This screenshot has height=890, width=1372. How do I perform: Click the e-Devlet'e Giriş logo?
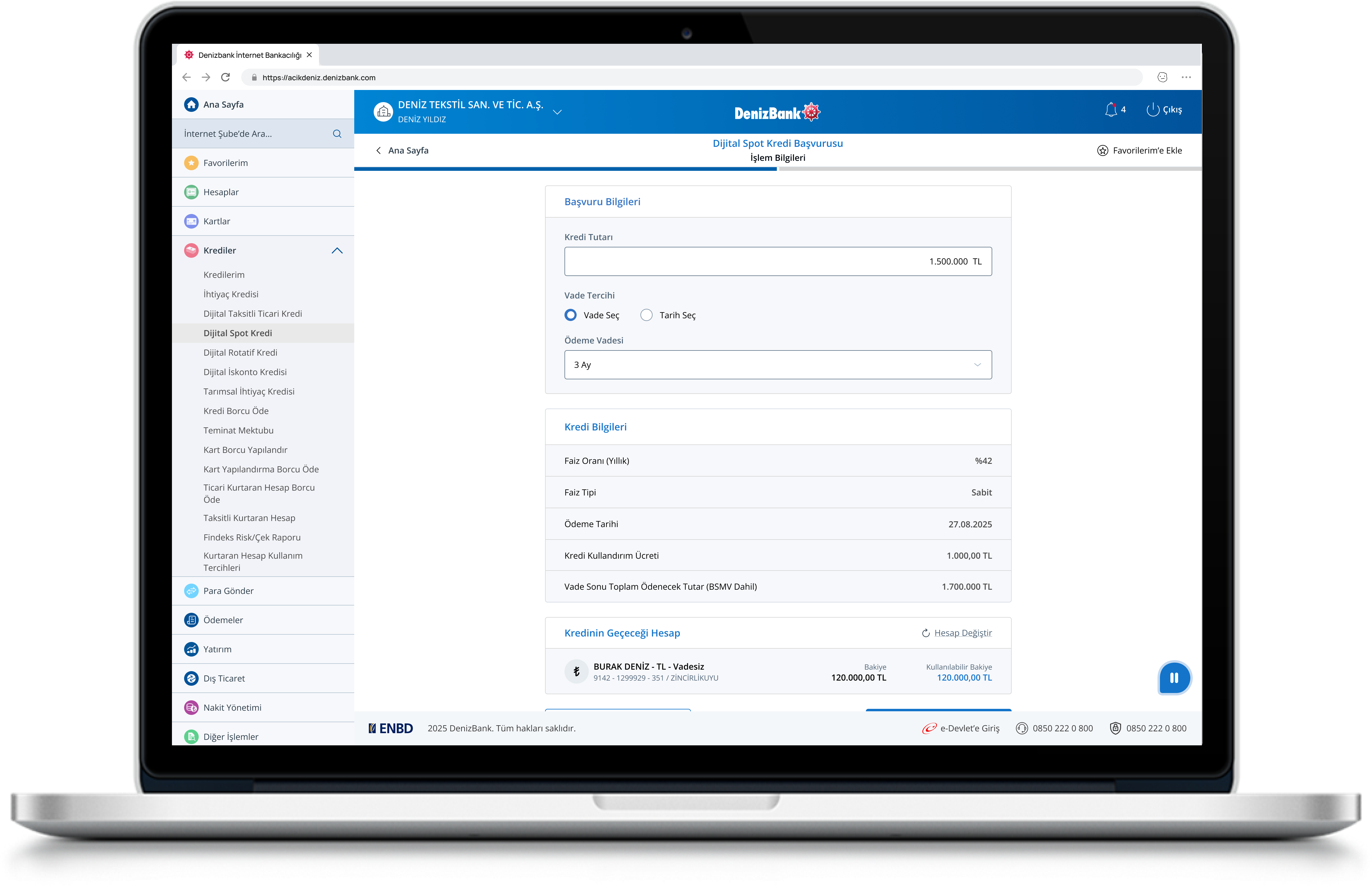tap(929, 729)
